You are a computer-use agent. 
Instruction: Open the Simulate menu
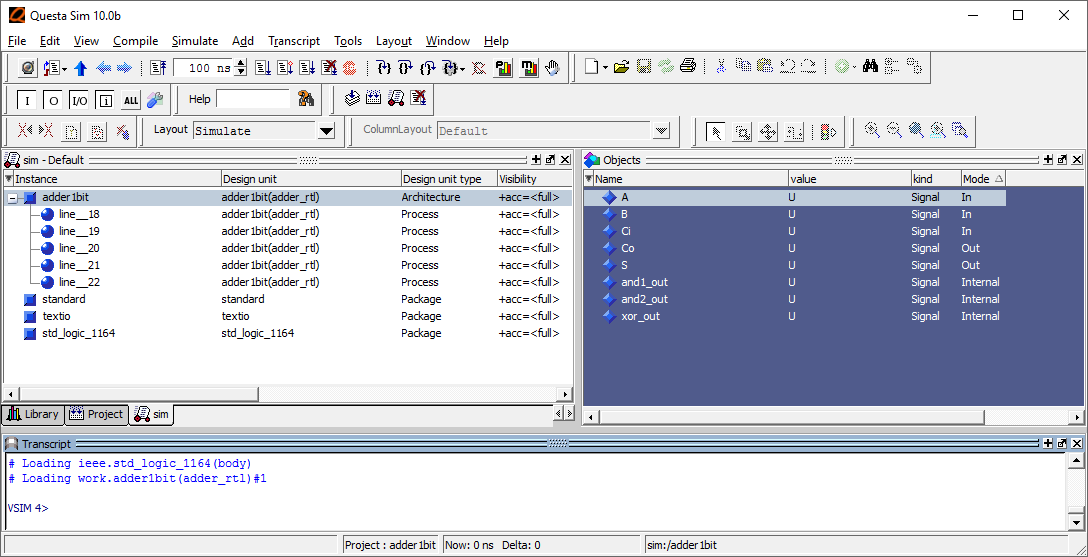195,41
